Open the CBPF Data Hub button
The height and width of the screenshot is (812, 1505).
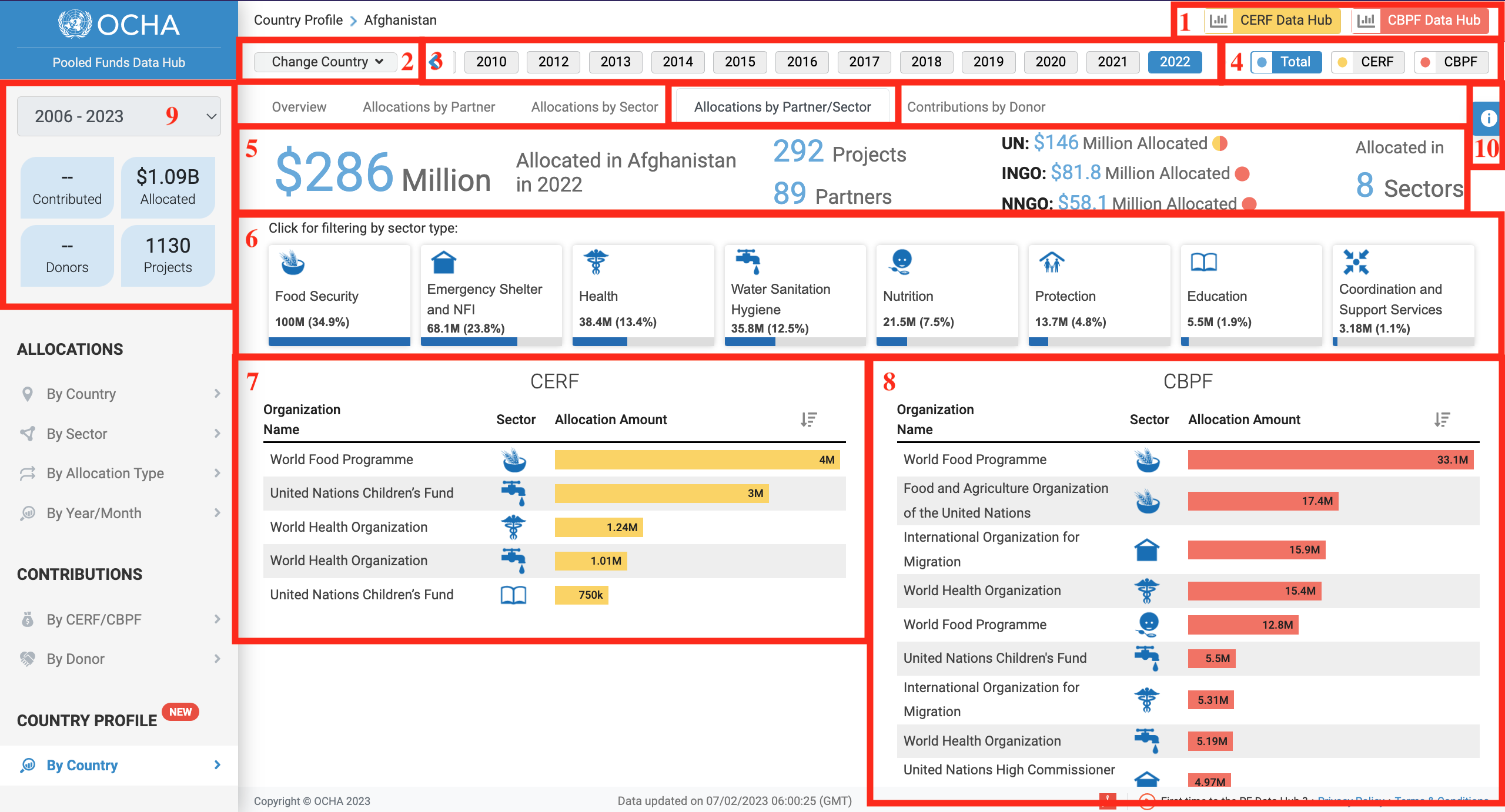[x=1421, y=21]
